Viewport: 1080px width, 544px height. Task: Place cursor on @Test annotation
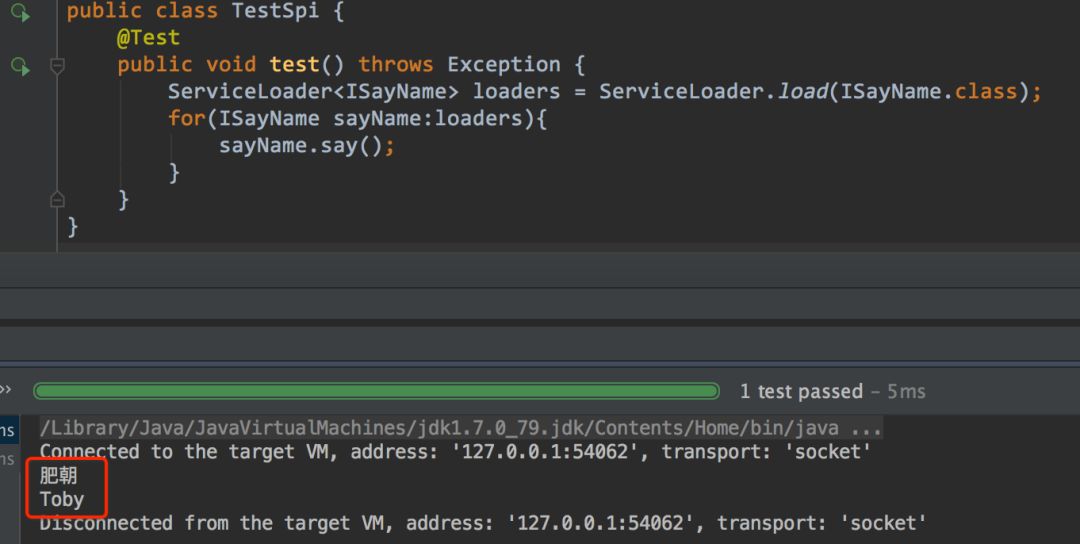pyautogui.click(x=148, y=37)
